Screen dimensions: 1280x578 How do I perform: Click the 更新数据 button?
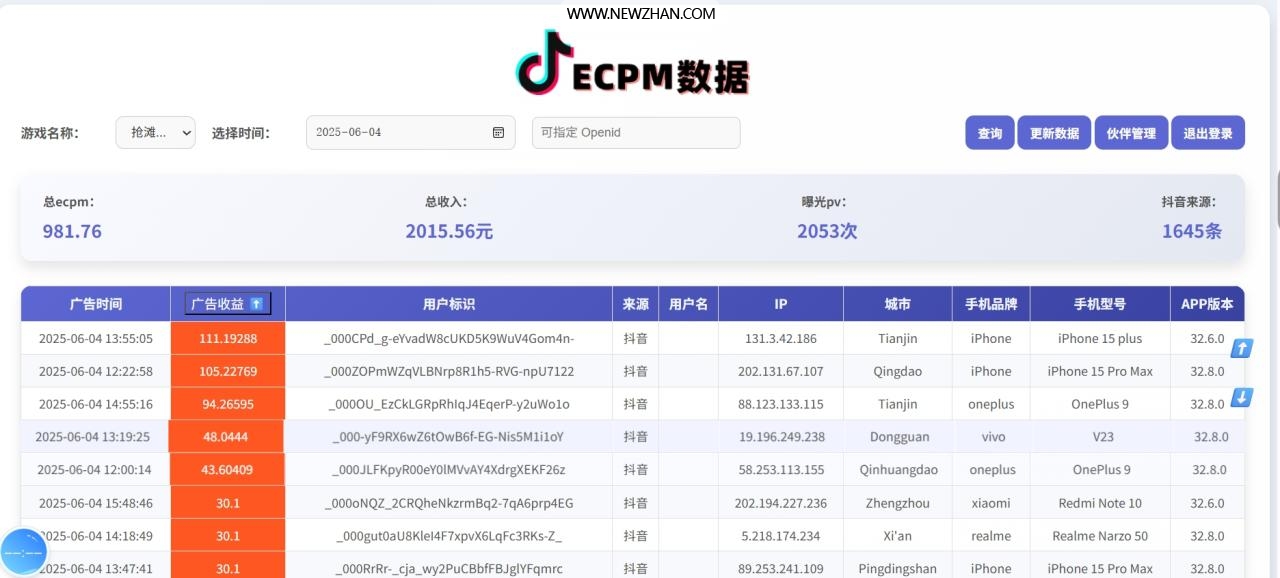click(x=1054, y=133)
